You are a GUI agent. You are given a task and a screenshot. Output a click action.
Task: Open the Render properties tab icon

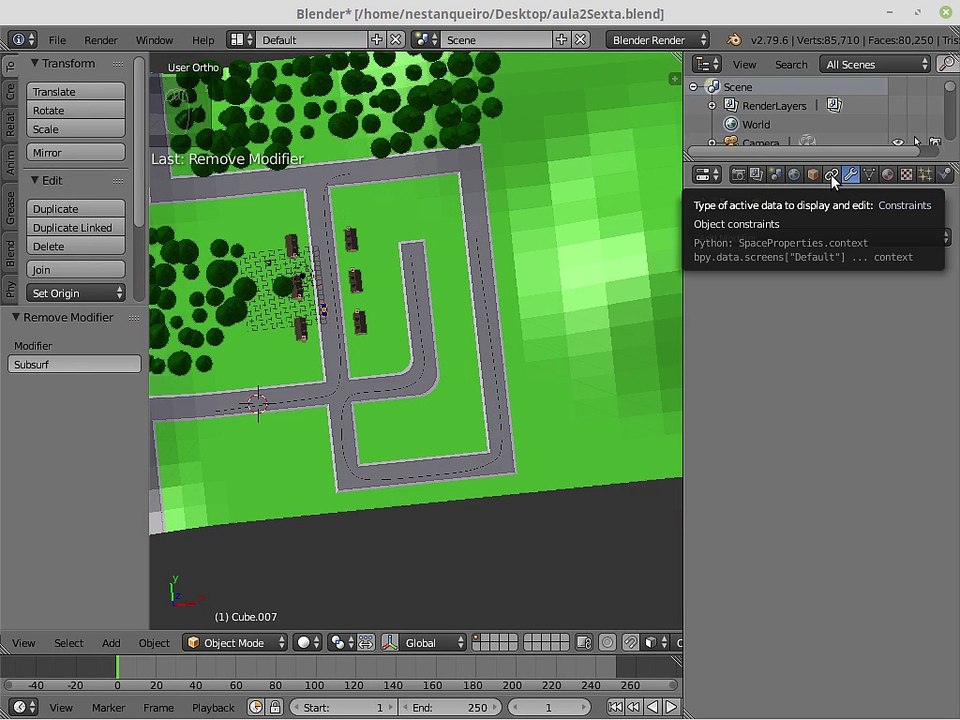coord(738,175)
